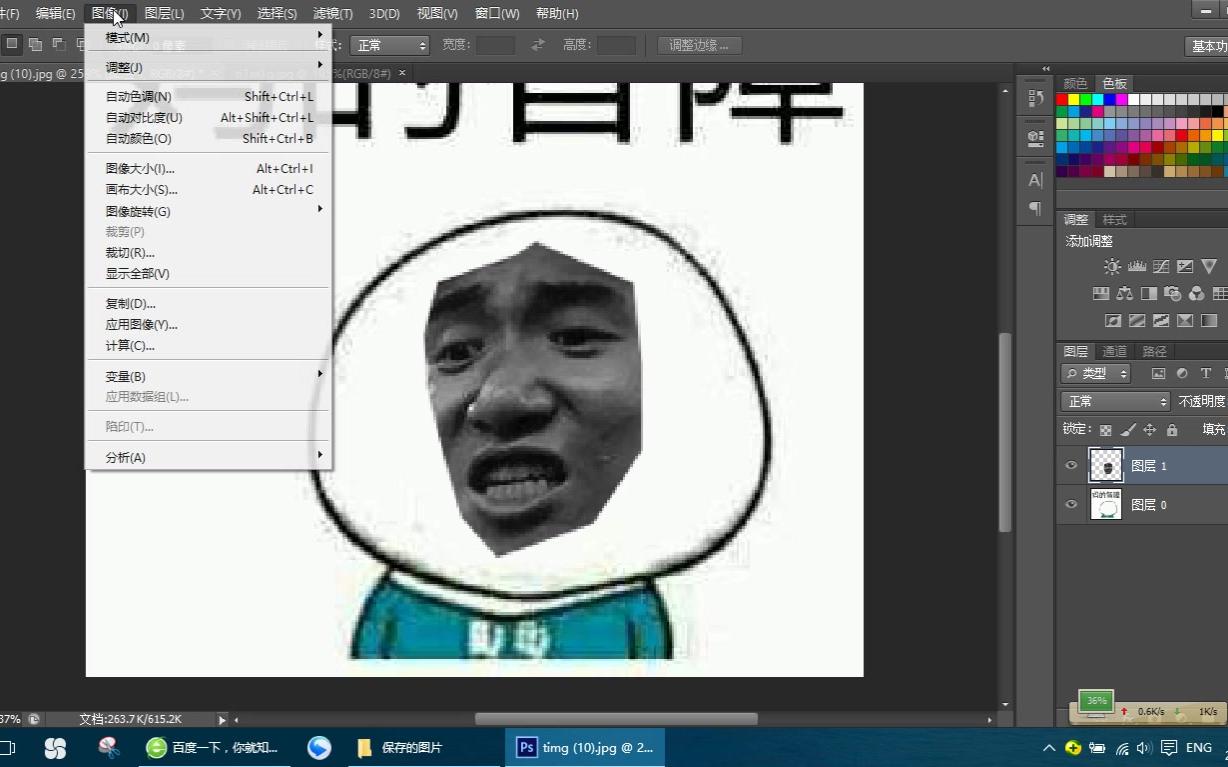Open the layer filter type dropdown 类型
The image size is (1228, 767).
(1095, 373)
